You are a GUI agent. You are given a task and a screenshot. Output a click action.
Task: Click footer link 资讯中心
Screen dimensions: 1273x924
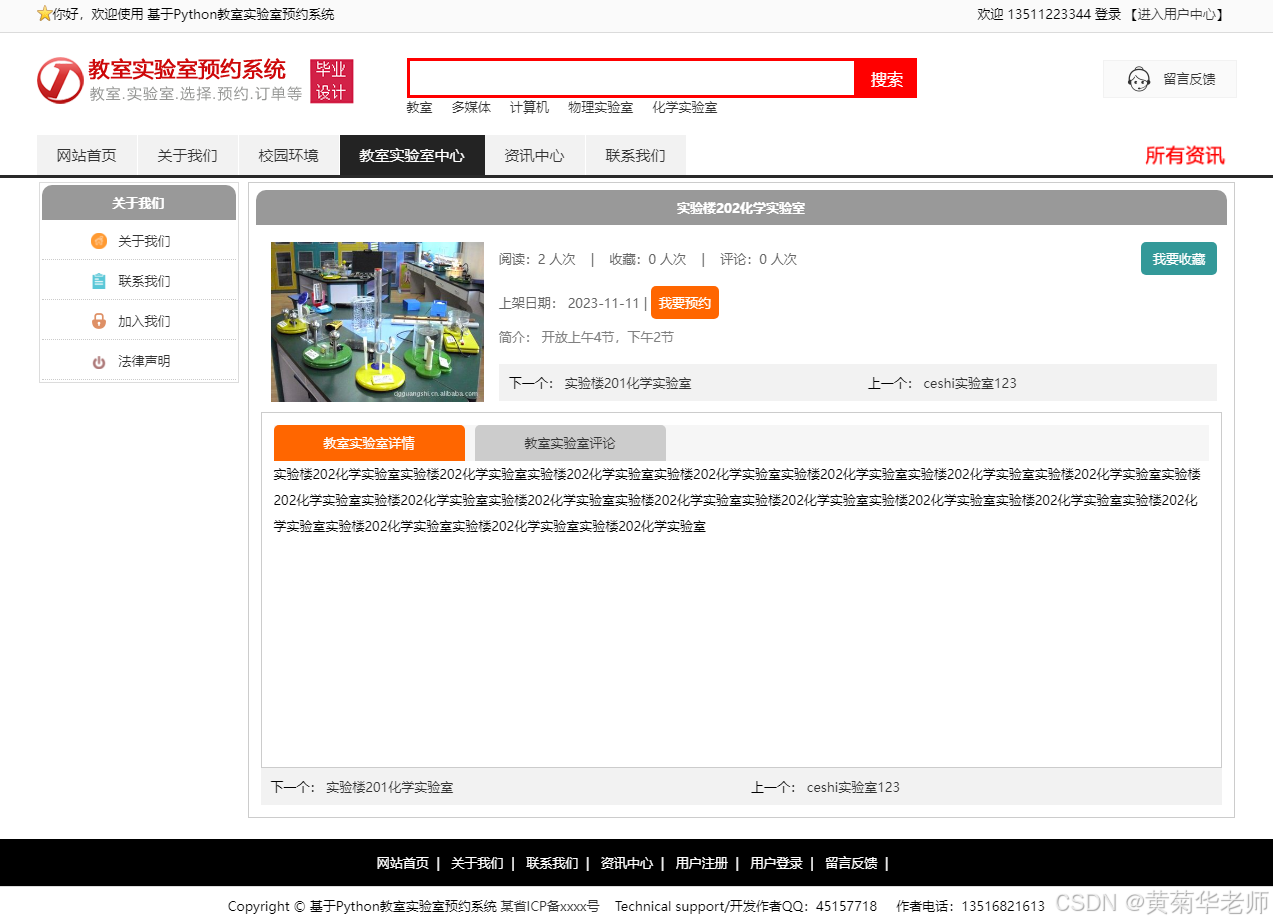pyautogui.click(x=626, y=863)
